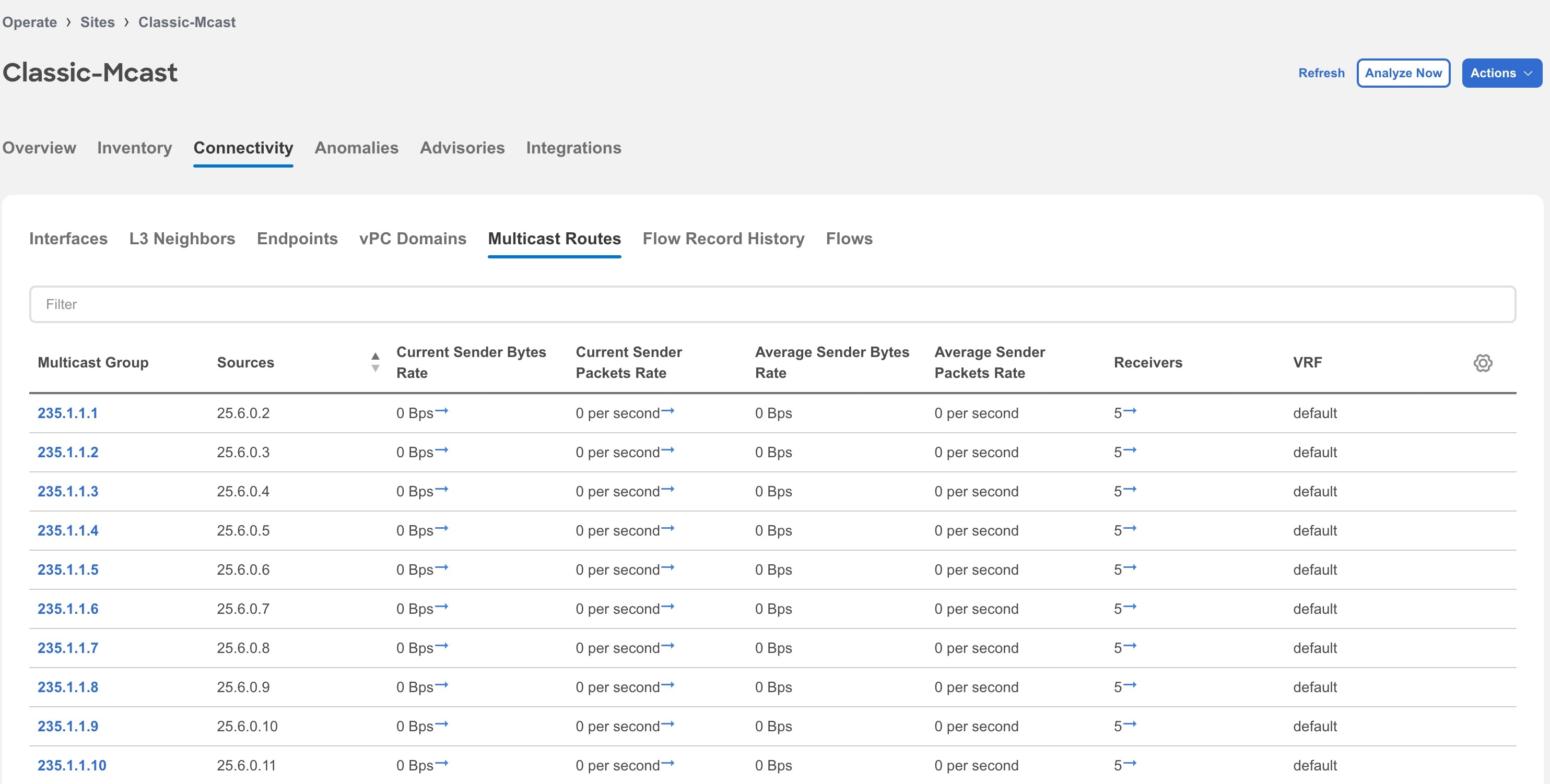Switch to the Flows tab
The height and width of the screenshot is (784, 1550).
[x=849, y=238]
